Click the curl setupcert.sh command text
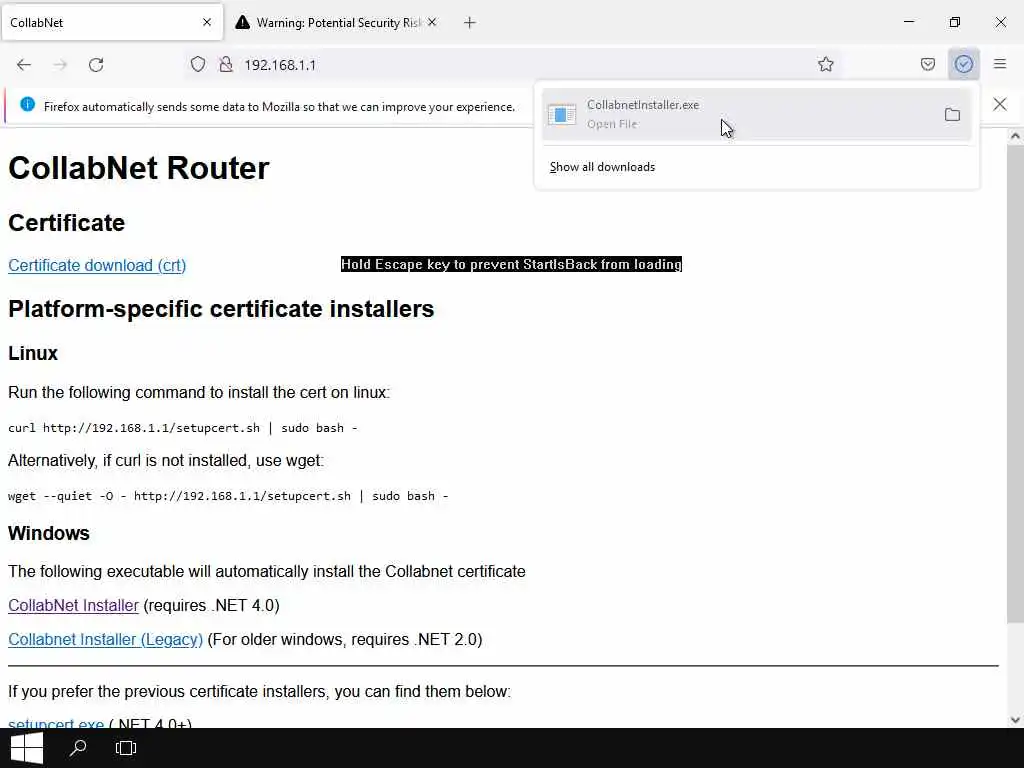The width and height of the screenshot is (1024, 768). tap(183, 428)
